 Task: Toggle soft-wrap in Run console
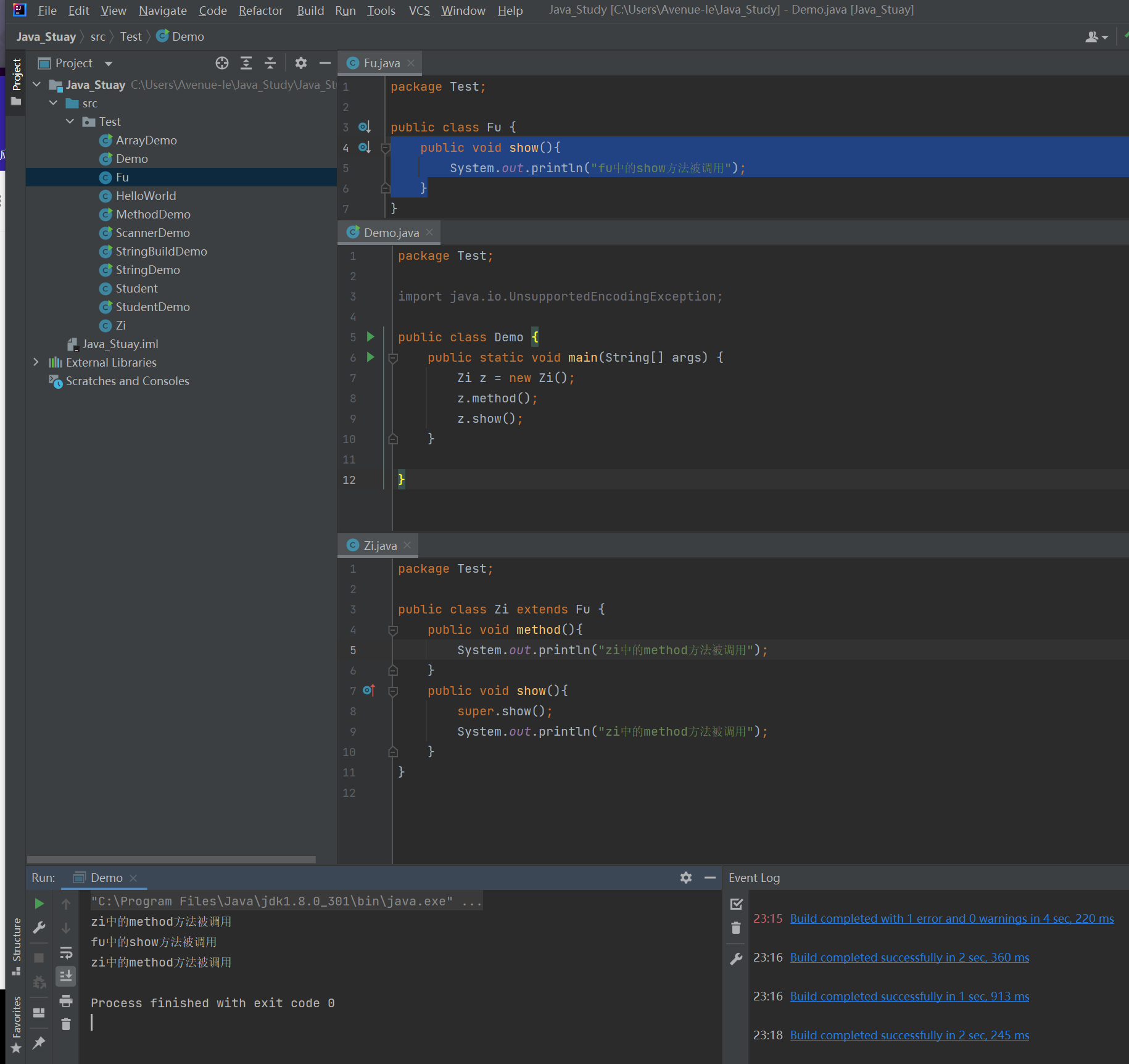[x=66, y=952]
